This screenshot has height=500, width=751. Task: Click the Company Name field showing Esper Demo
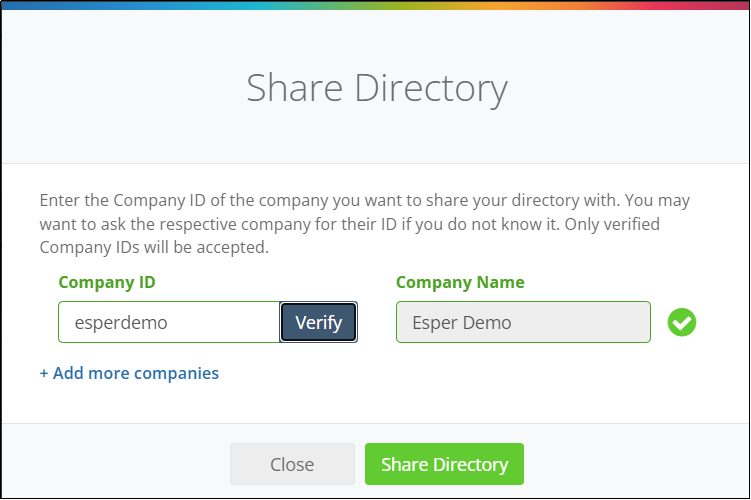523,322
